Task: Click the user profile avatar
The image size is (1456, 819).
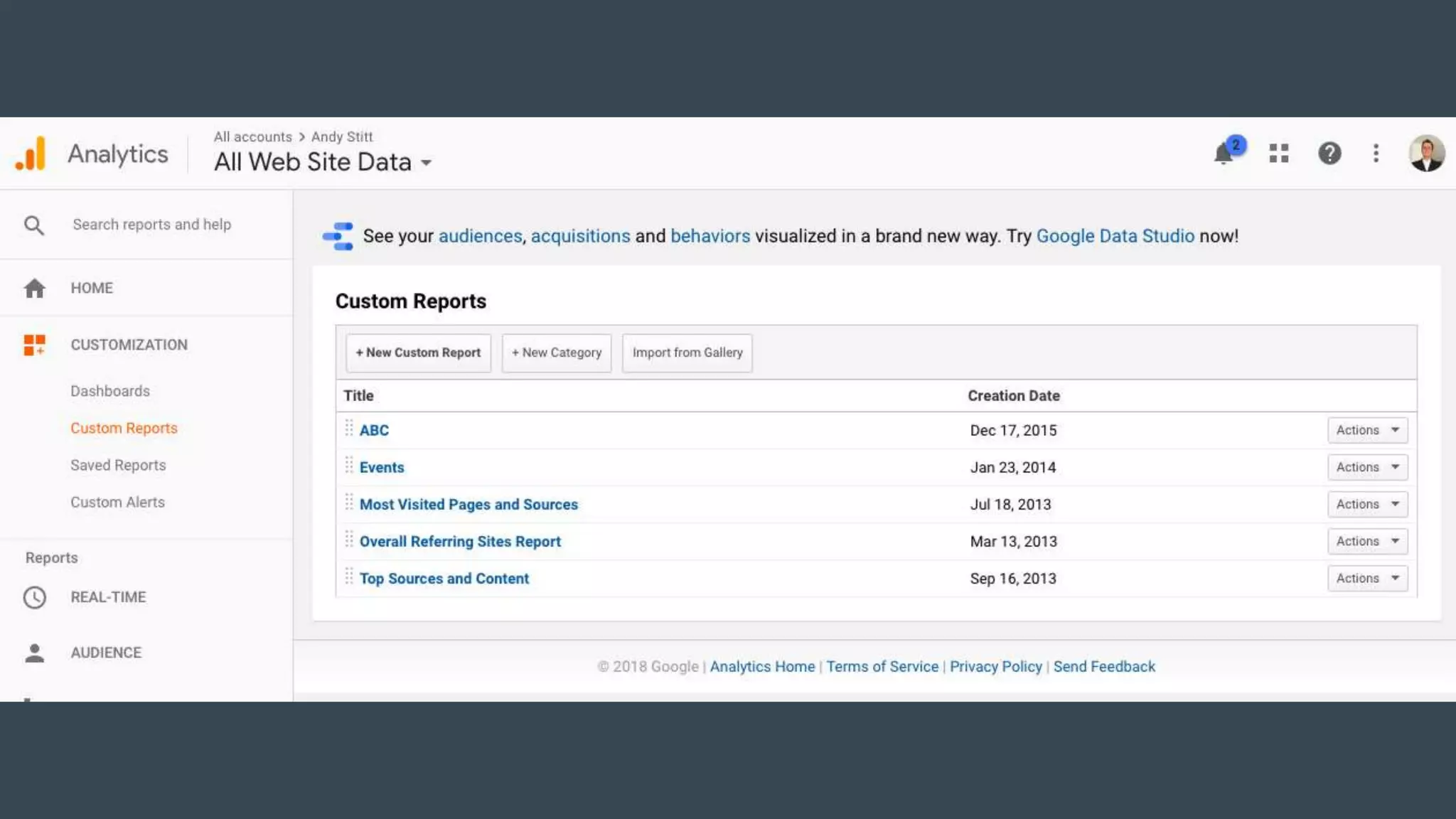Action: 1426,154
